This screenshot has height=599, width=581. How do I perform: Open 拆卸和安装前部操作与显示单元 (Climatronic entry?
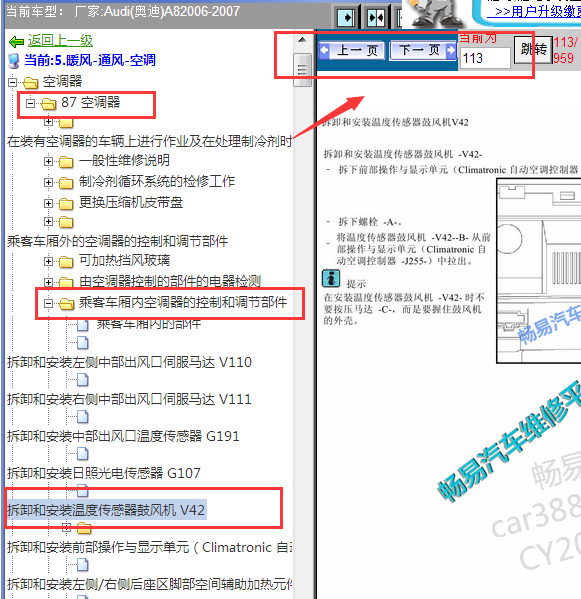[x=149, y=547]
